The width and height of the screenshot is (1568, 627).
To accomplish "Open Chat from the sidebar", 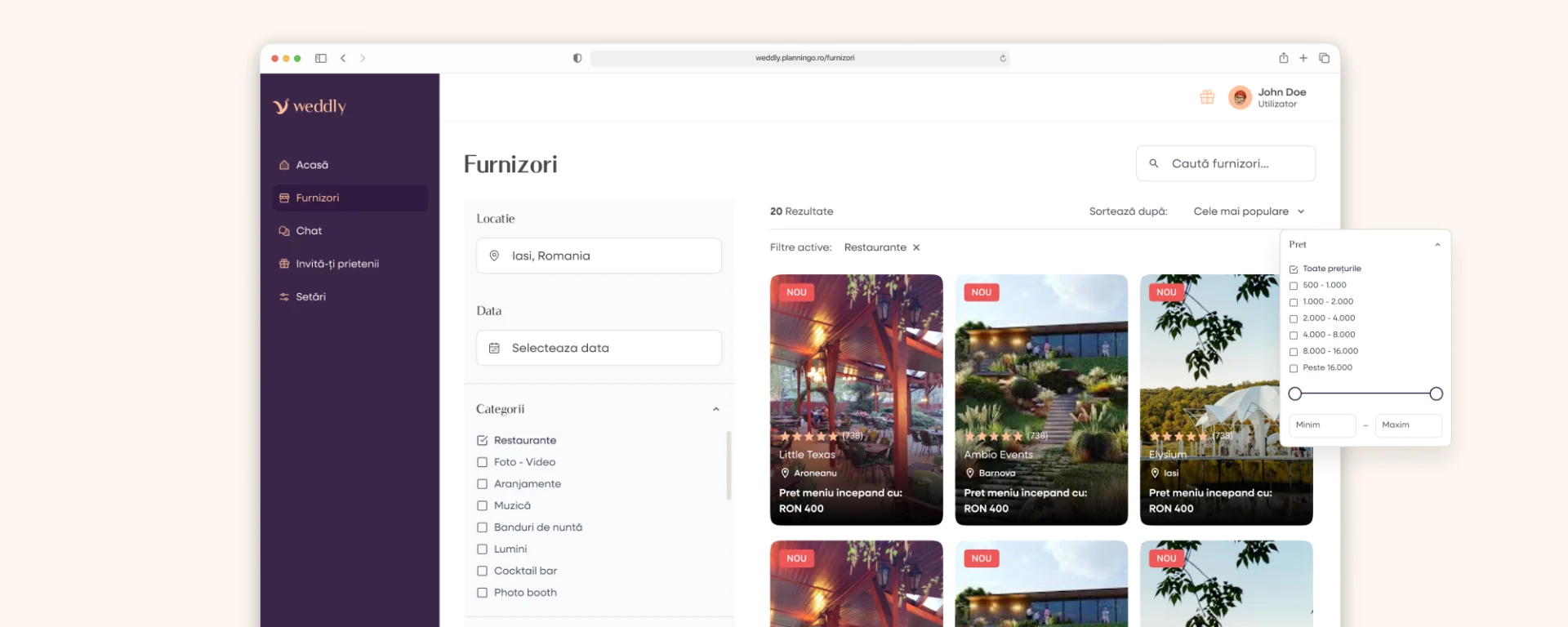I will pyautogui.click(x=309, y=231).
